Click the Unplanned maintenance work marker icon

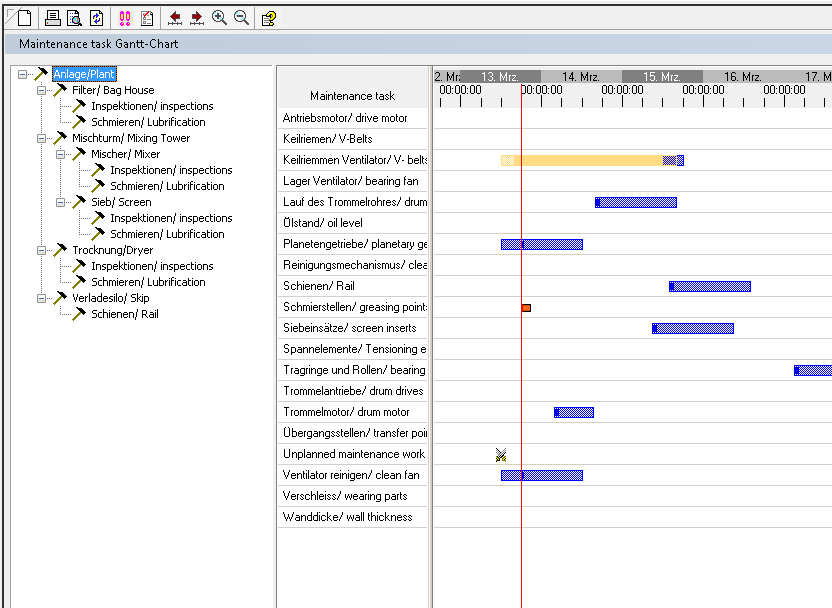point(501,455)
